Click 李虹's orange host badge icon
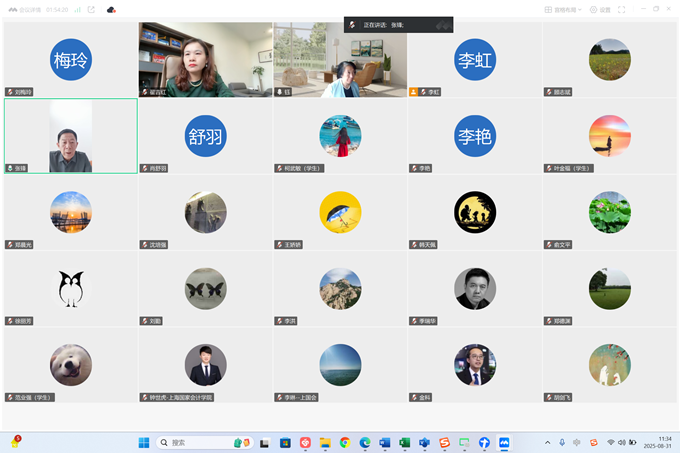The image size is (680, 453). pyautogui.click(x=414, y=91)
